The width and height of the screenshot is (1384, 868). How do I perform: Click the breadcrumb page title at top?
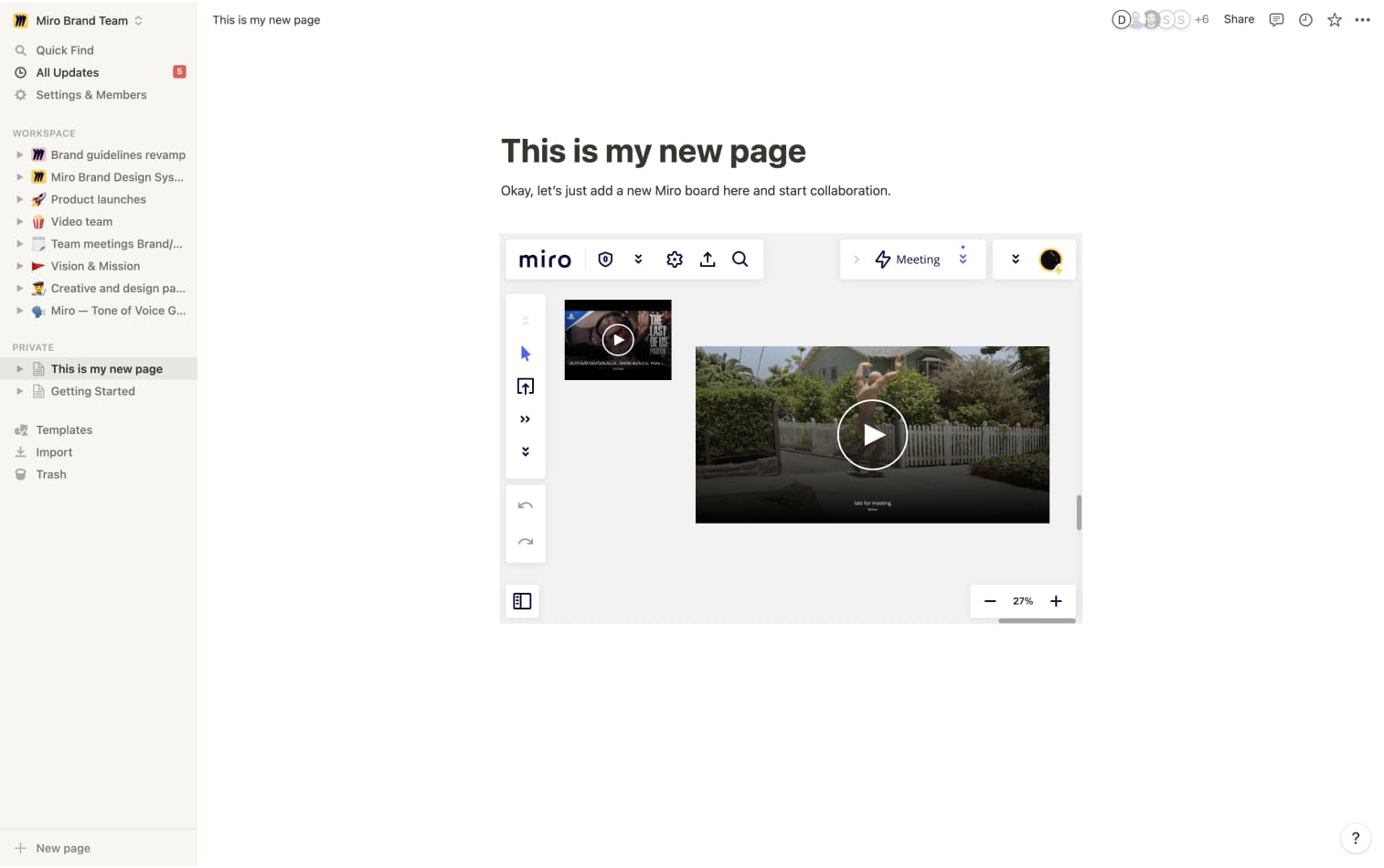[x=266, y=20]
